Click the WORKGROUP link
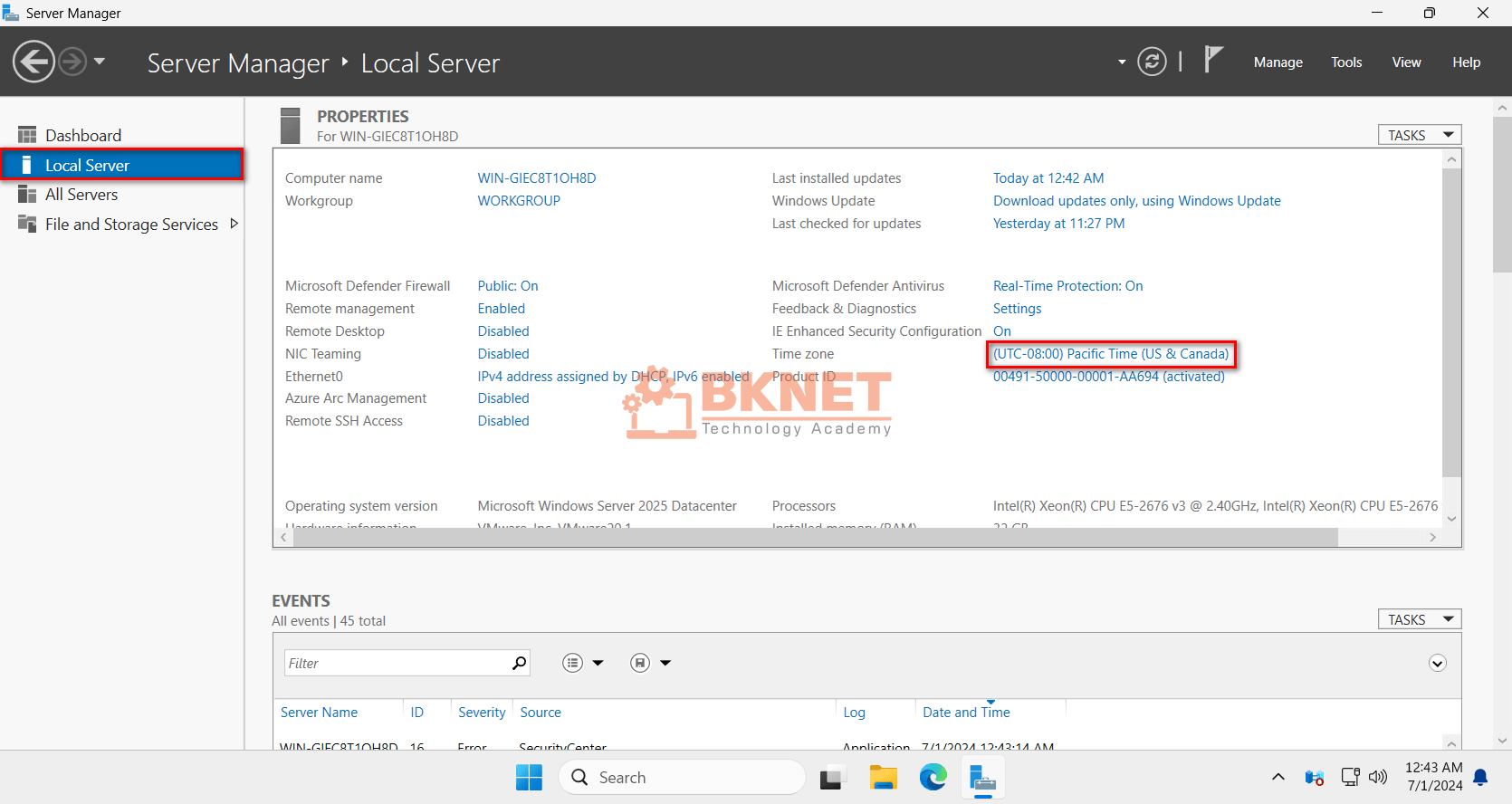Screen dimensions: 1512x804 click(519, 201)
